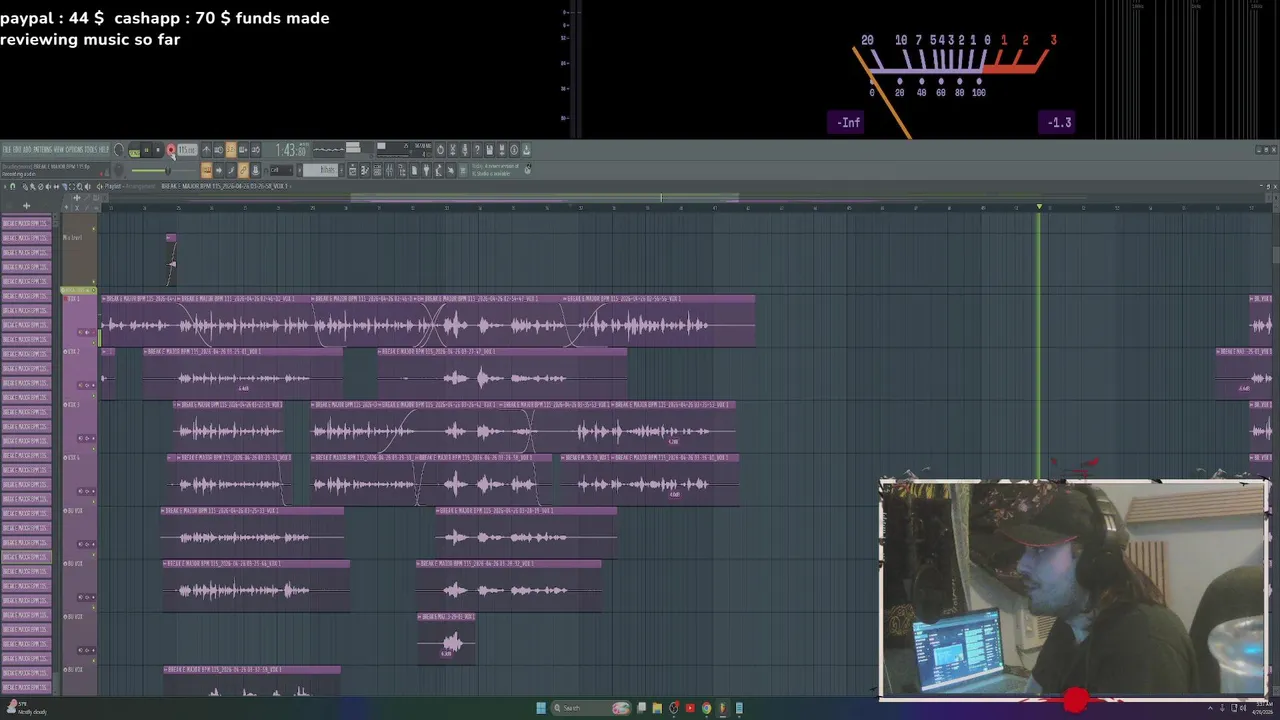Select the Draw pencil tool in playlist toolbar
The height and width of the screenshot is (720, 1280).
coord(25,186)
